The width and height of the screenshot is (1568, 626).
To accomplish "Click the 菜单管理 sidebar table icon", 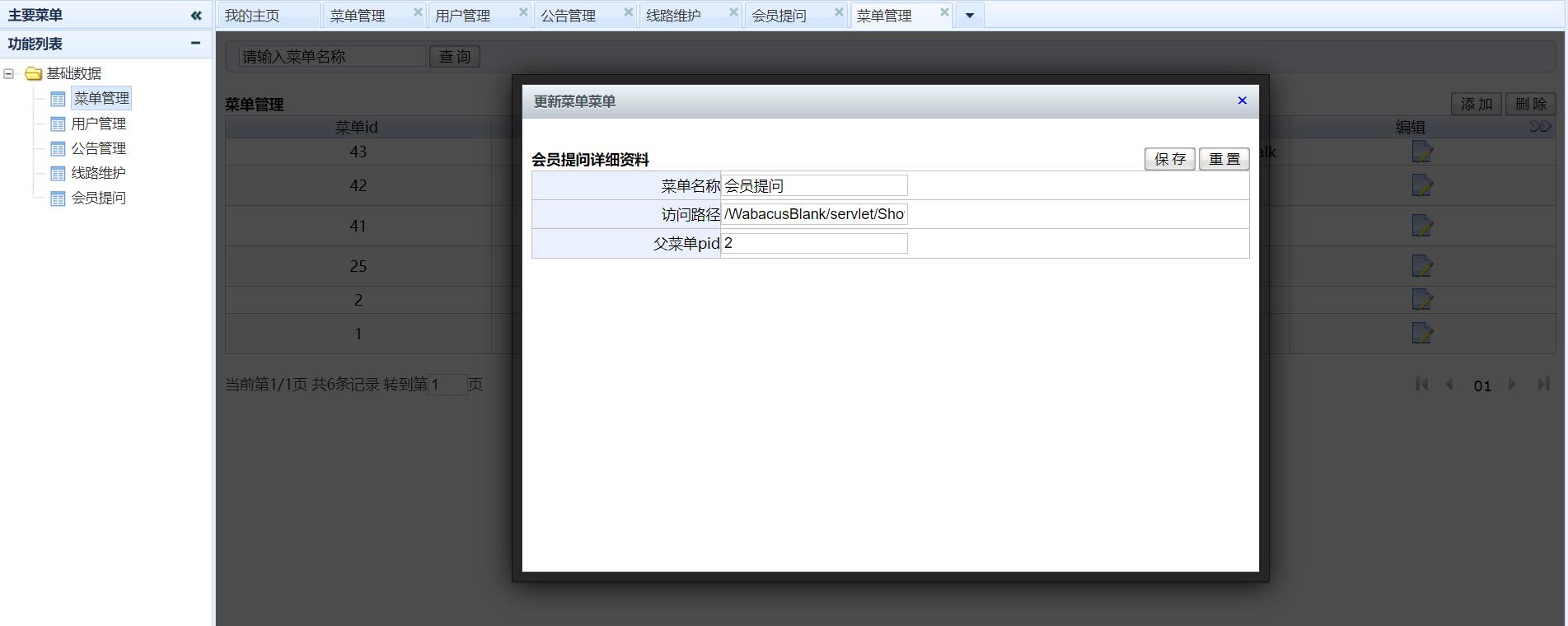I will (x=58, y=99).
